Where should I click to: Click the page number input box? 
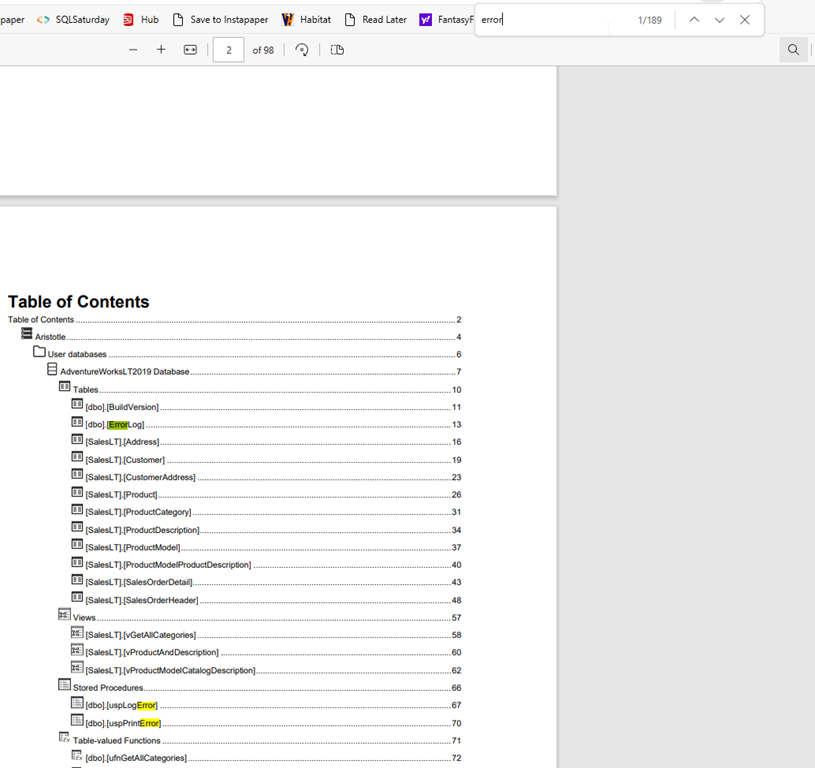coord(229,50)
